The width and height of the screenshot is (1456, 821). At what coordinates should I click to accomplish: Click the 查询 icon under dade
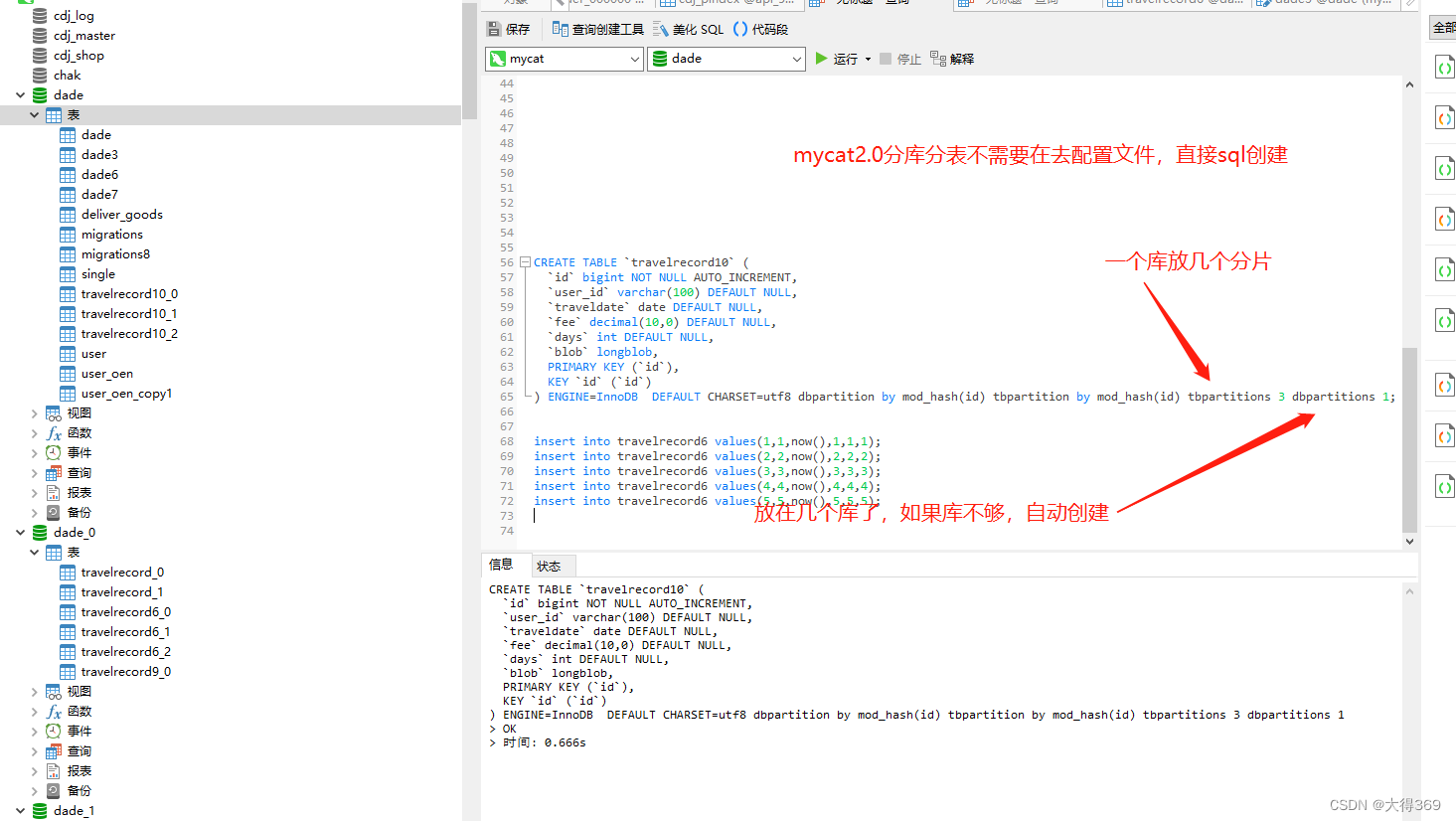(x=54, y=473)
